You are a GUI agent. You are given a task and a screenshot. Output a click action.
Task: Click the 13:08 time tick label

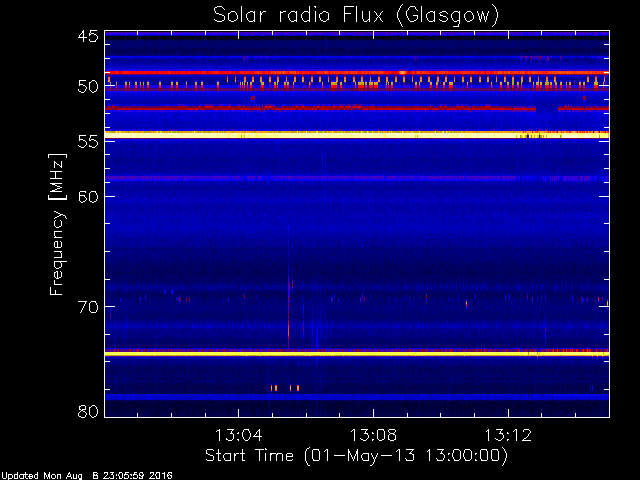pyautogui.click(x=373, y=435)
